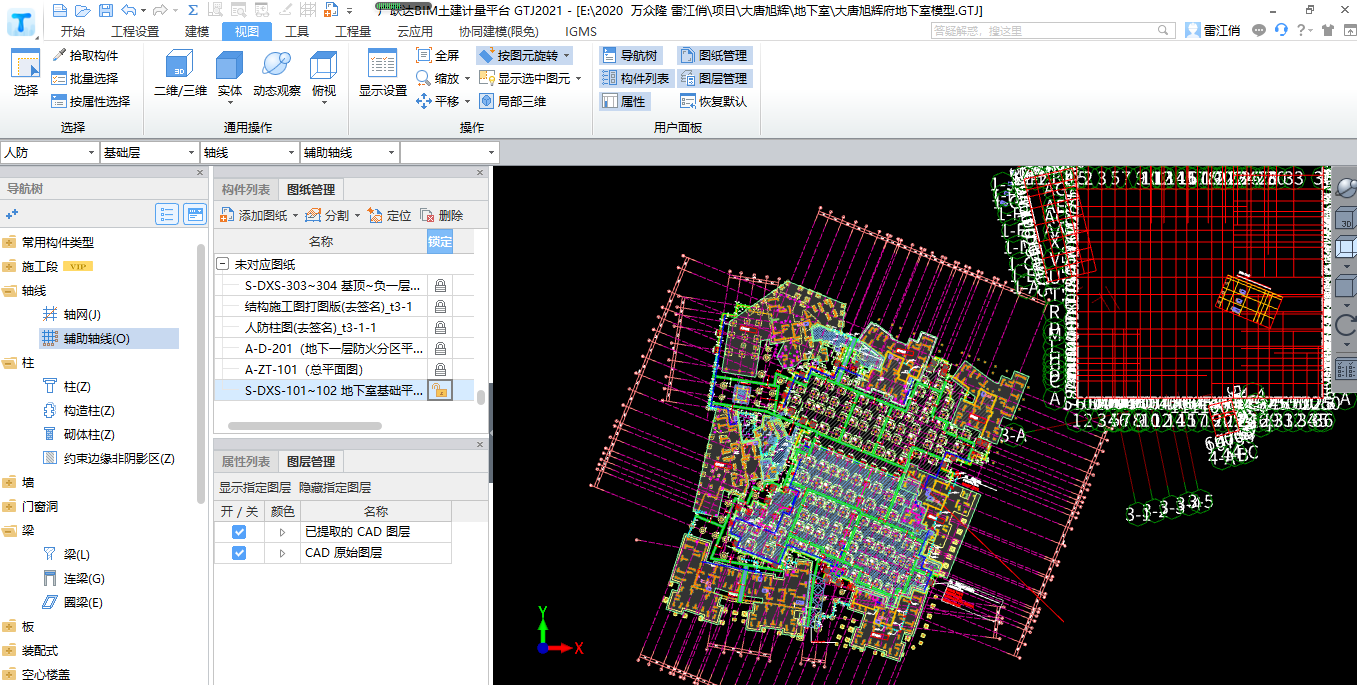Select 辅助轴线(O) in the navigation tree
This screenshot has width=1357, height=685.
(x=109, y=338)
